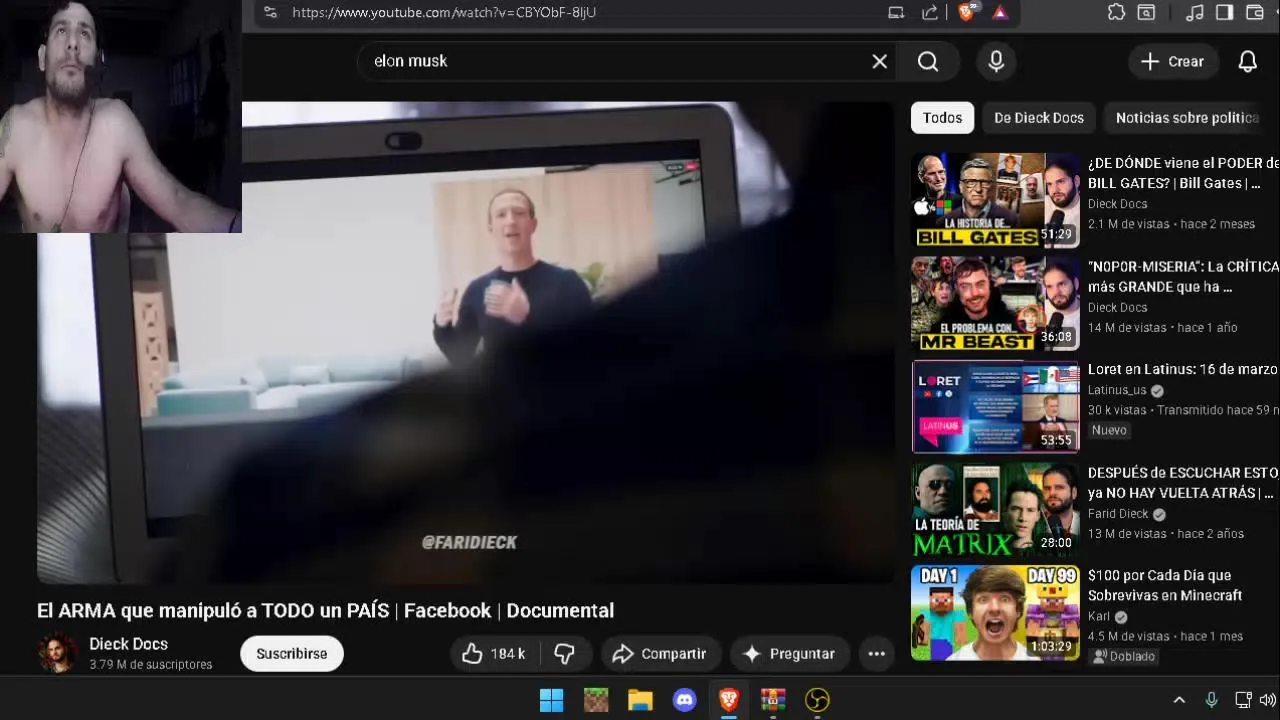Click the Latinus_us channel name

pos(1117,390)
